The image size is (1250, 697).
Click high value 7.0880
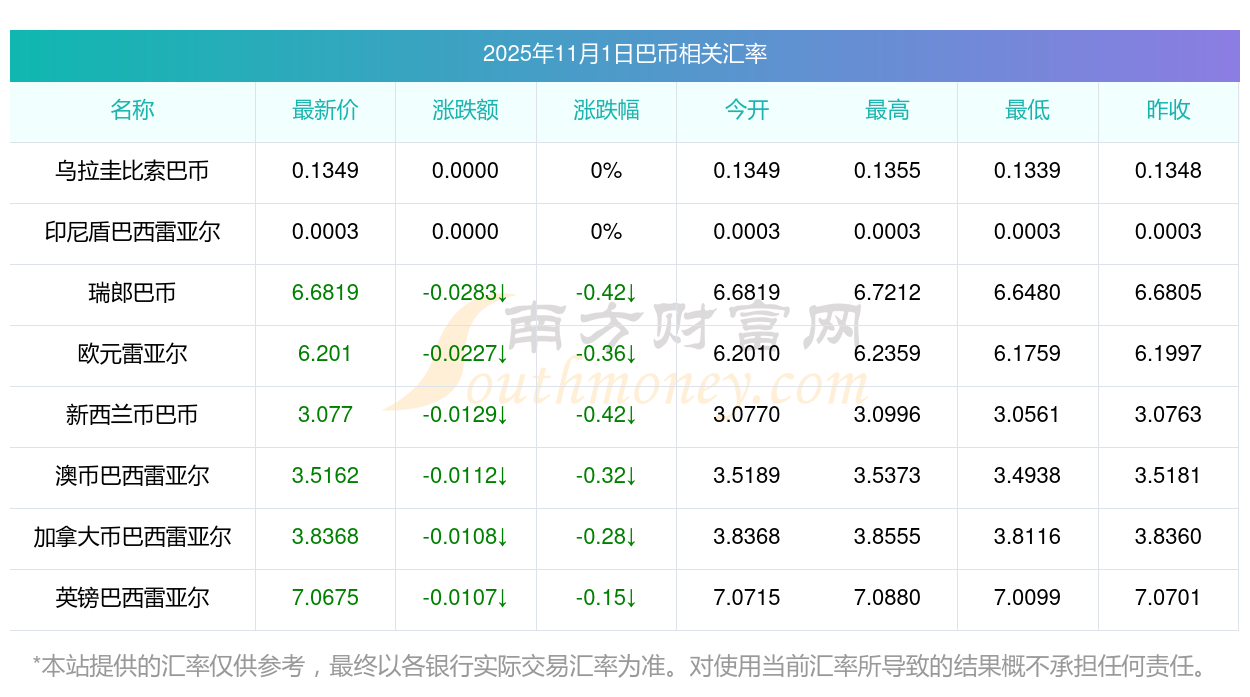click(887, 598)
